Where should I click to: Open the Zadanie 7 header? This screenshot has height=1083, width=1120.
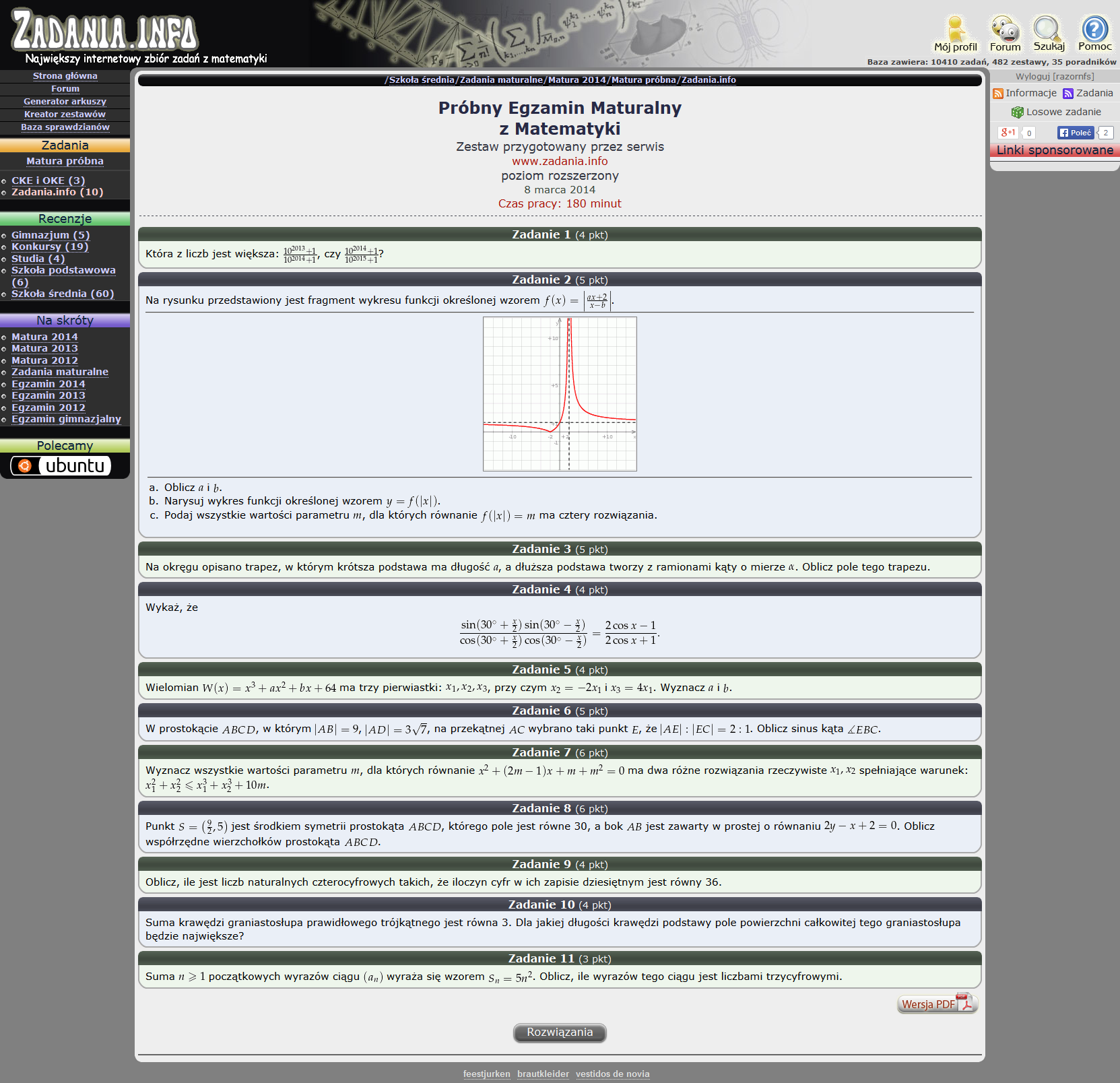click(x=560, y=752)
